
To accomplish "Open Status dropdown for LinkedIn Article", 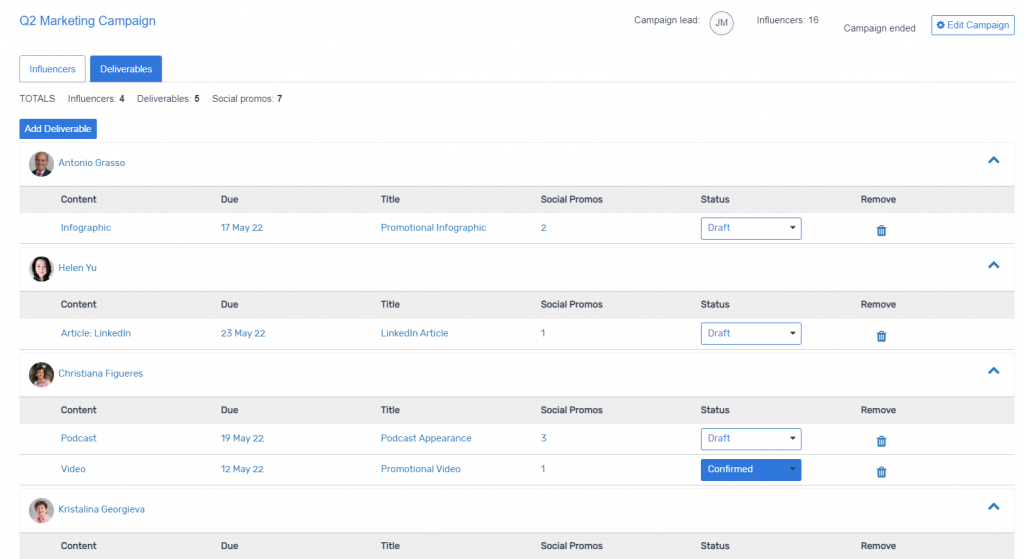I will click(750, 333).
